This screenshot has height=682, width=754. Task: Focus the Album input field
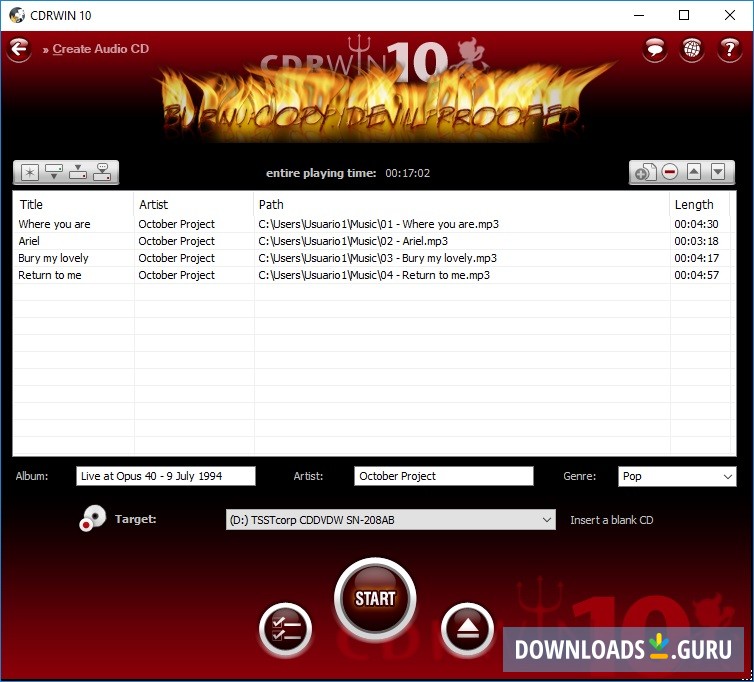166,476
